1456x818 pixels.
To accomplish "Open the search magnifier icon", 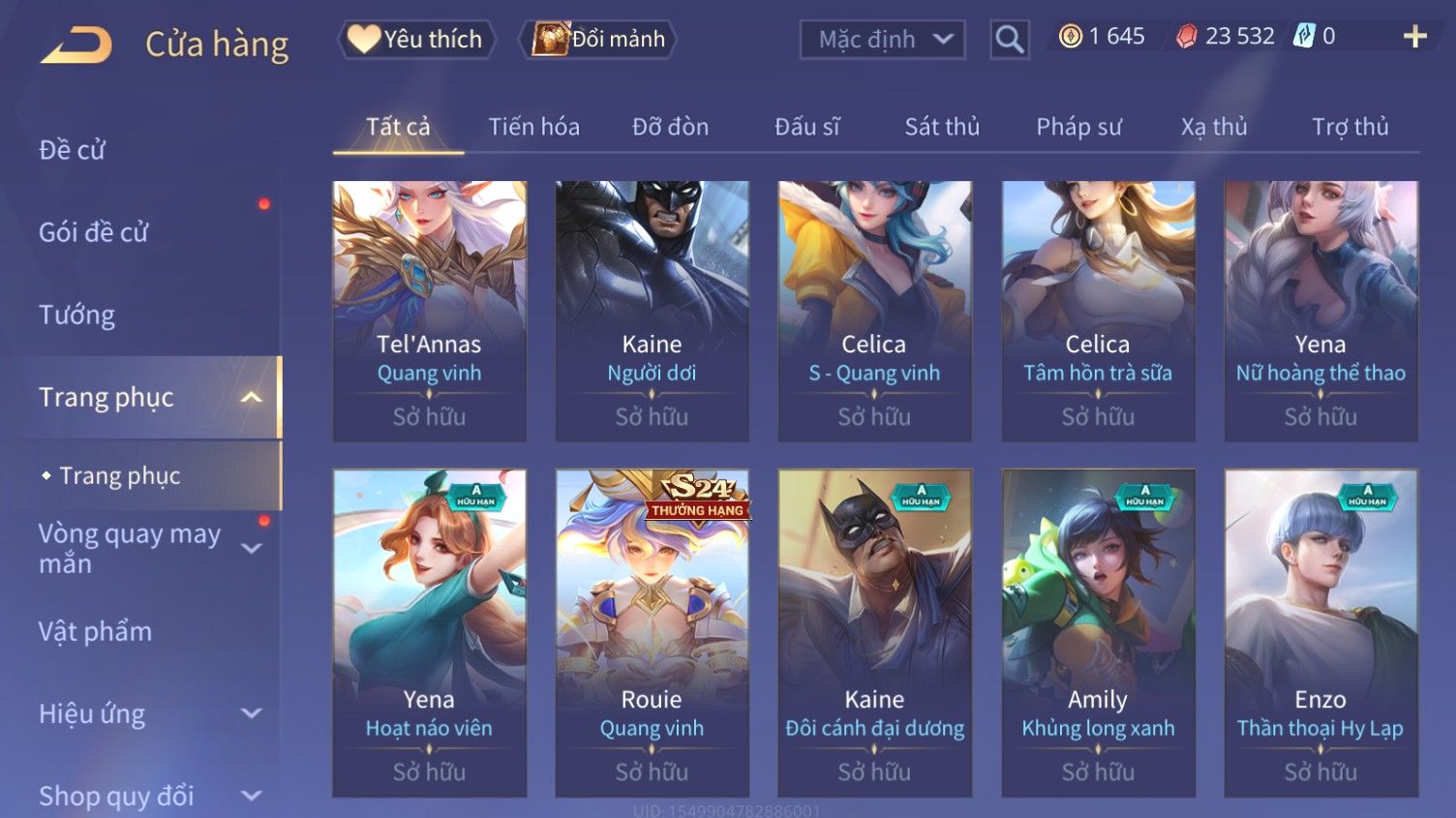I will [x=1009, y=40].
